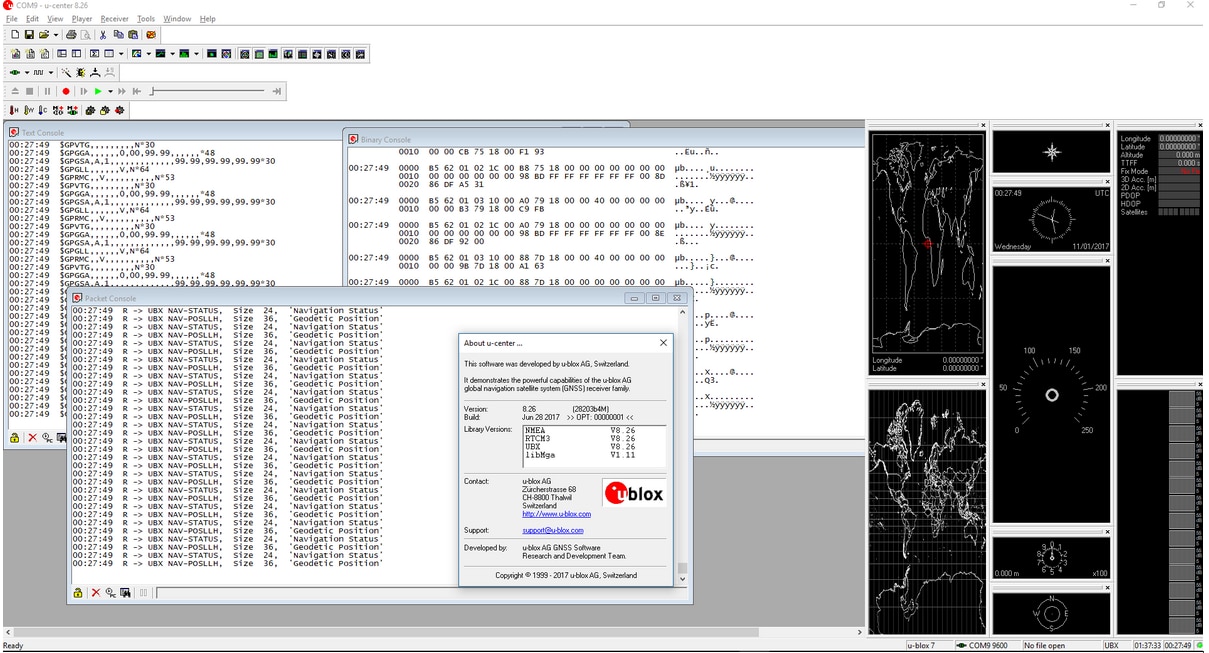Open the Edit menu

pyautogui.click(x=32, y=19)
